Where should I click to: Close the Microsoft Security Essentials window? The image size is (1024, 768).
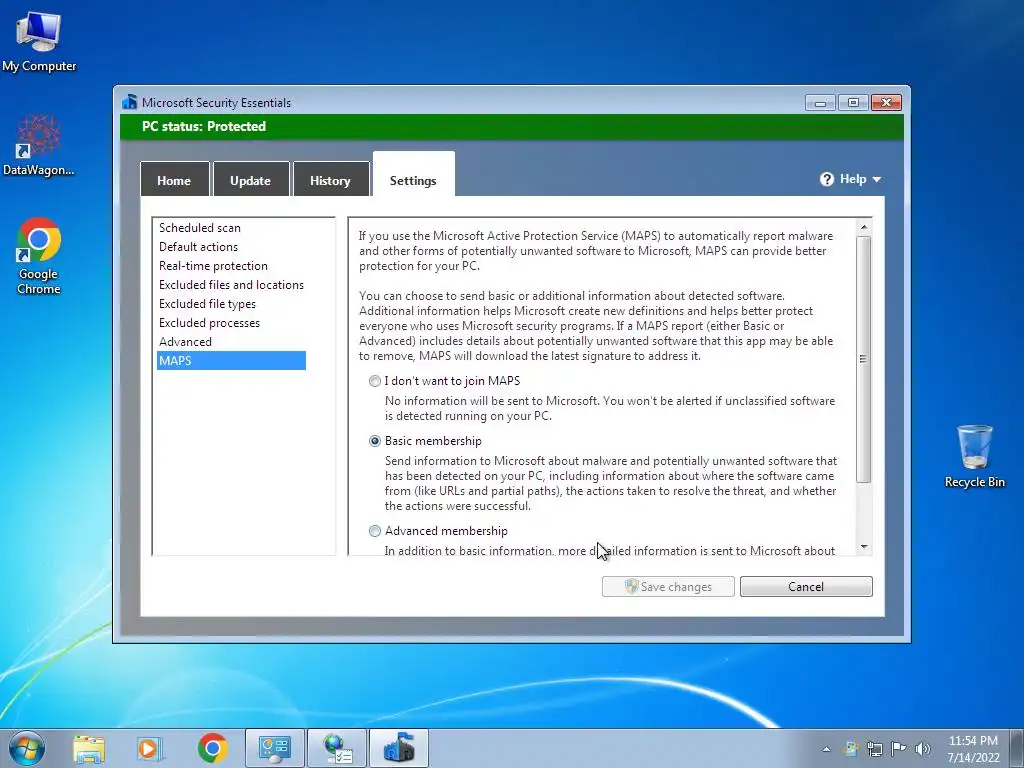886,103
